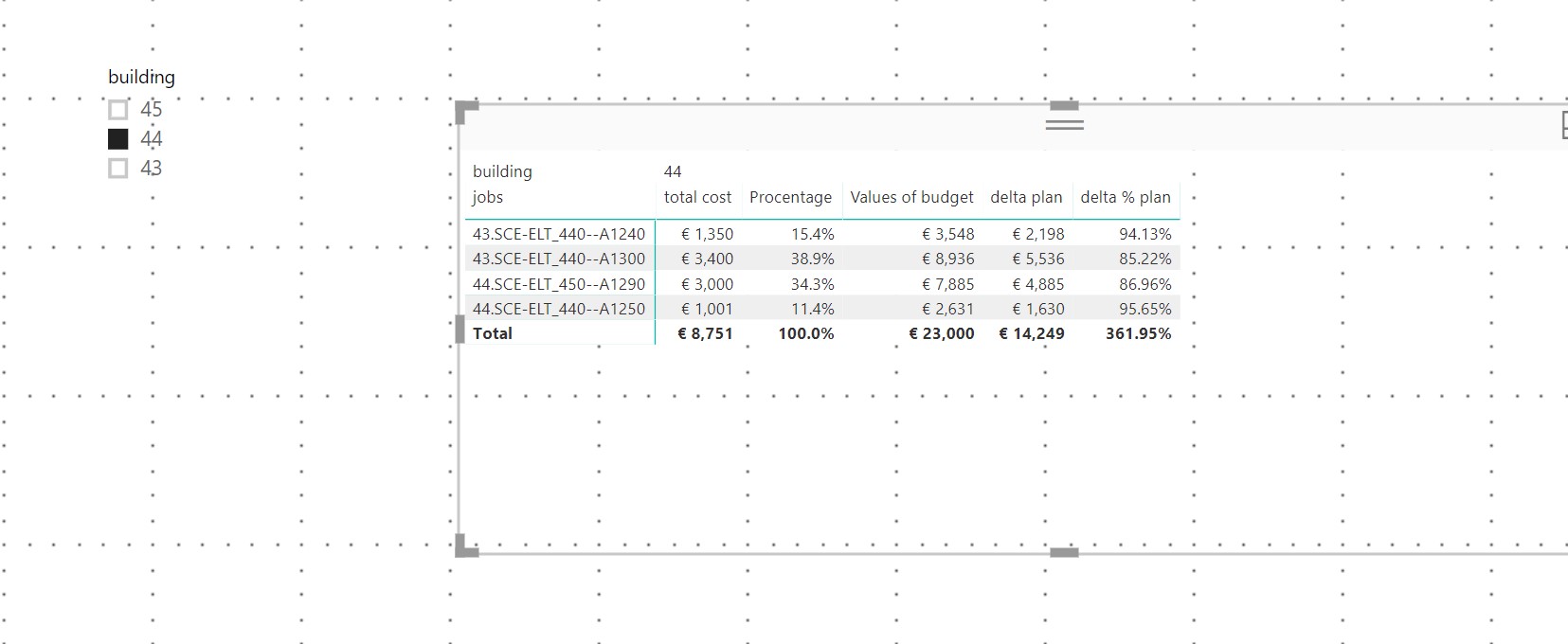Screen dimensions: 1568x644
Task: Click the total cost sum € 8,751
Action: [x=706, y=333]
